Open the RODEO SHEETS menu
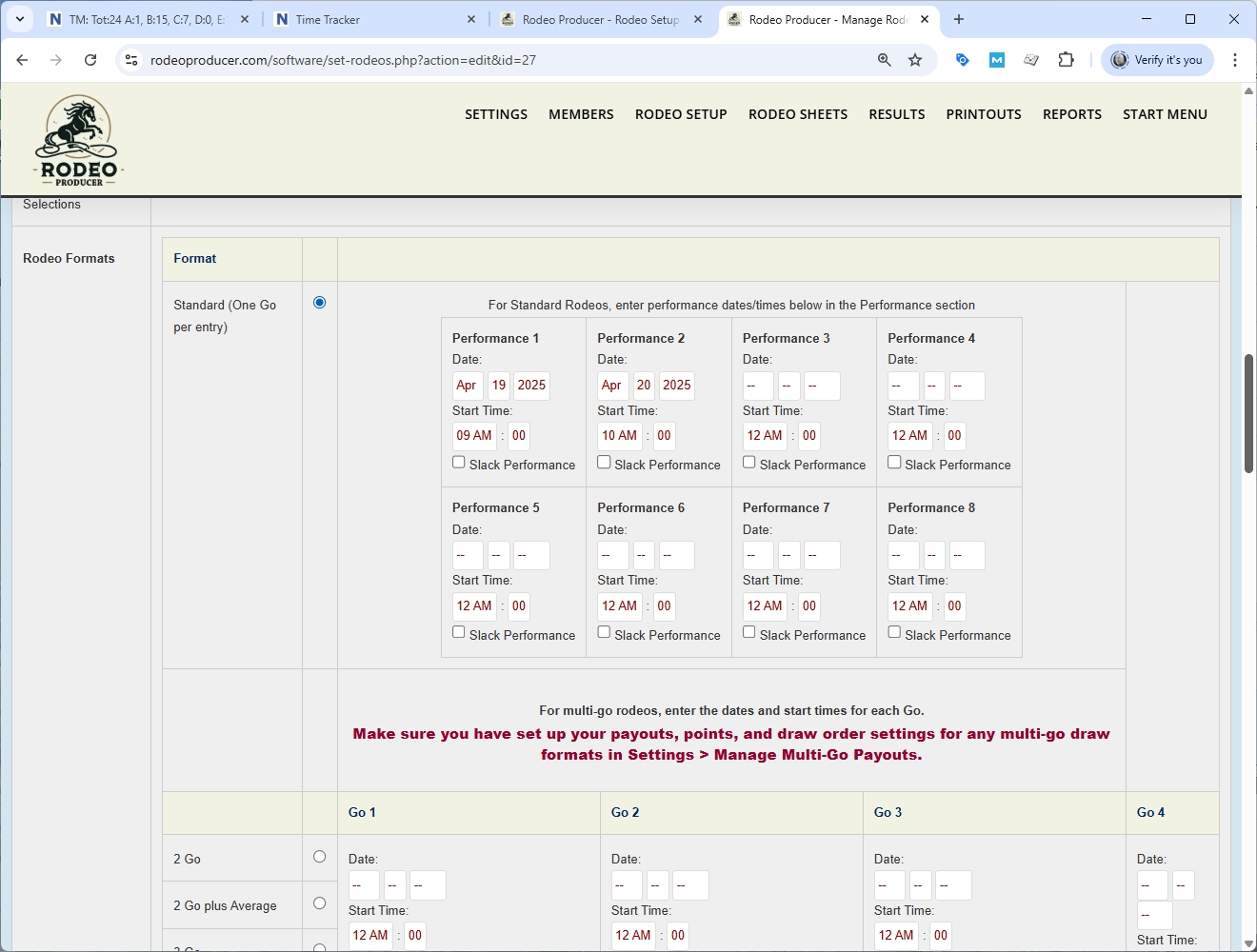Screen dimensions: 1257x952 pos(797,114)
